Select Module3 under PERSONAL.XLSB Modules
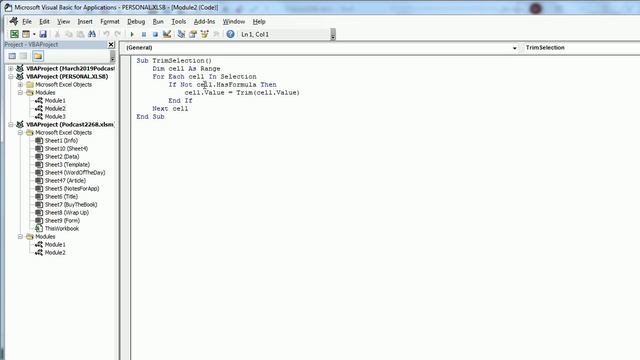The width and height of the screenshot is (640, 360). pos(55,117)
